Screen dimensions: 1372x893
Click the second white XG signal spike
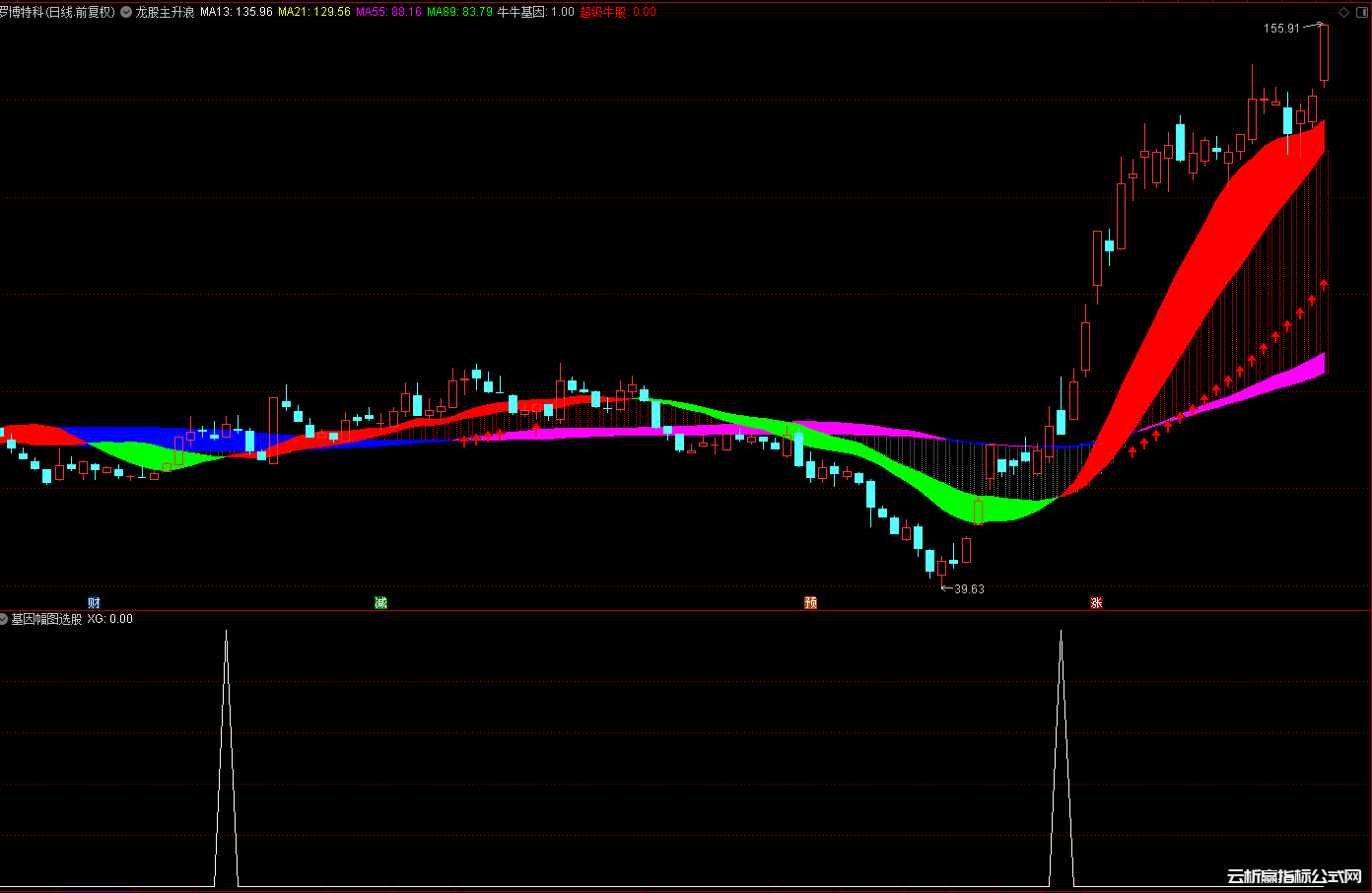pyautogui.click(x=1061, y=757)
